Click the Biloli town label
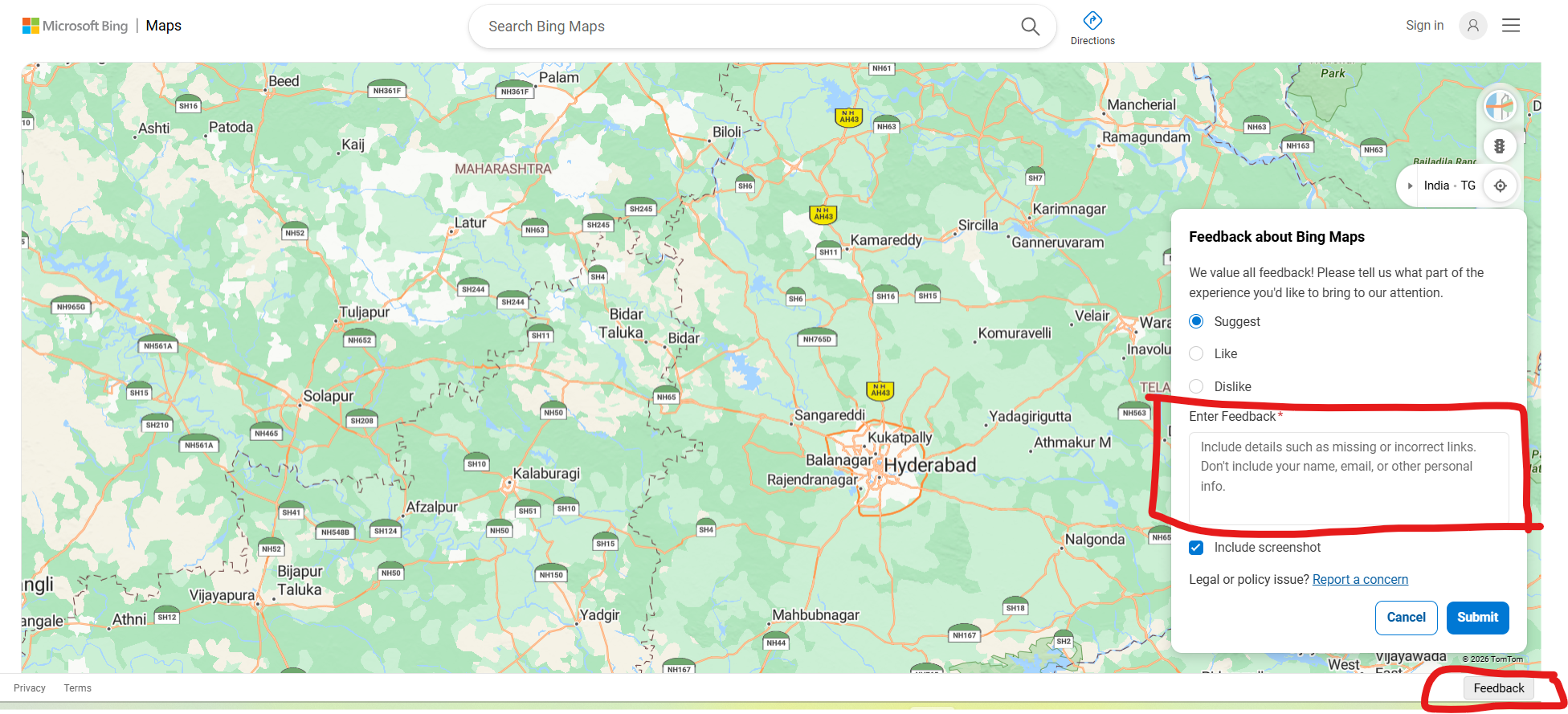 tap(727, 132)
